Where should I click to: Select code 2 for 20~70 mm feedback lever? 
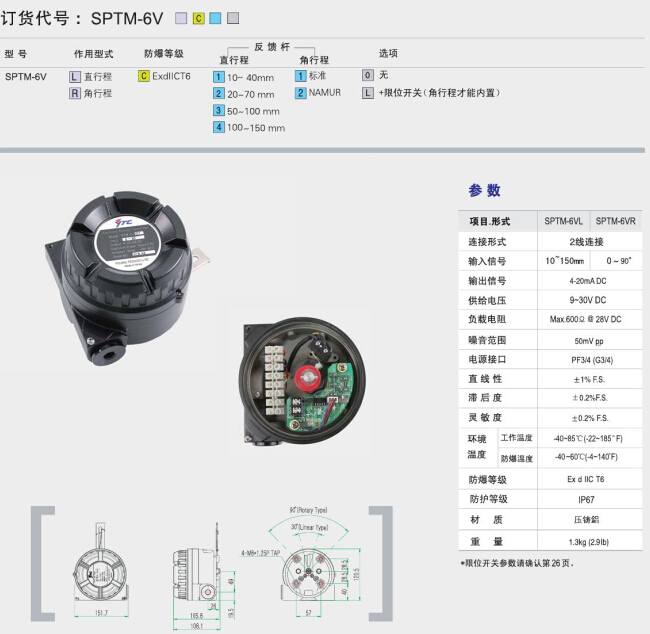[x=218, y=94]
